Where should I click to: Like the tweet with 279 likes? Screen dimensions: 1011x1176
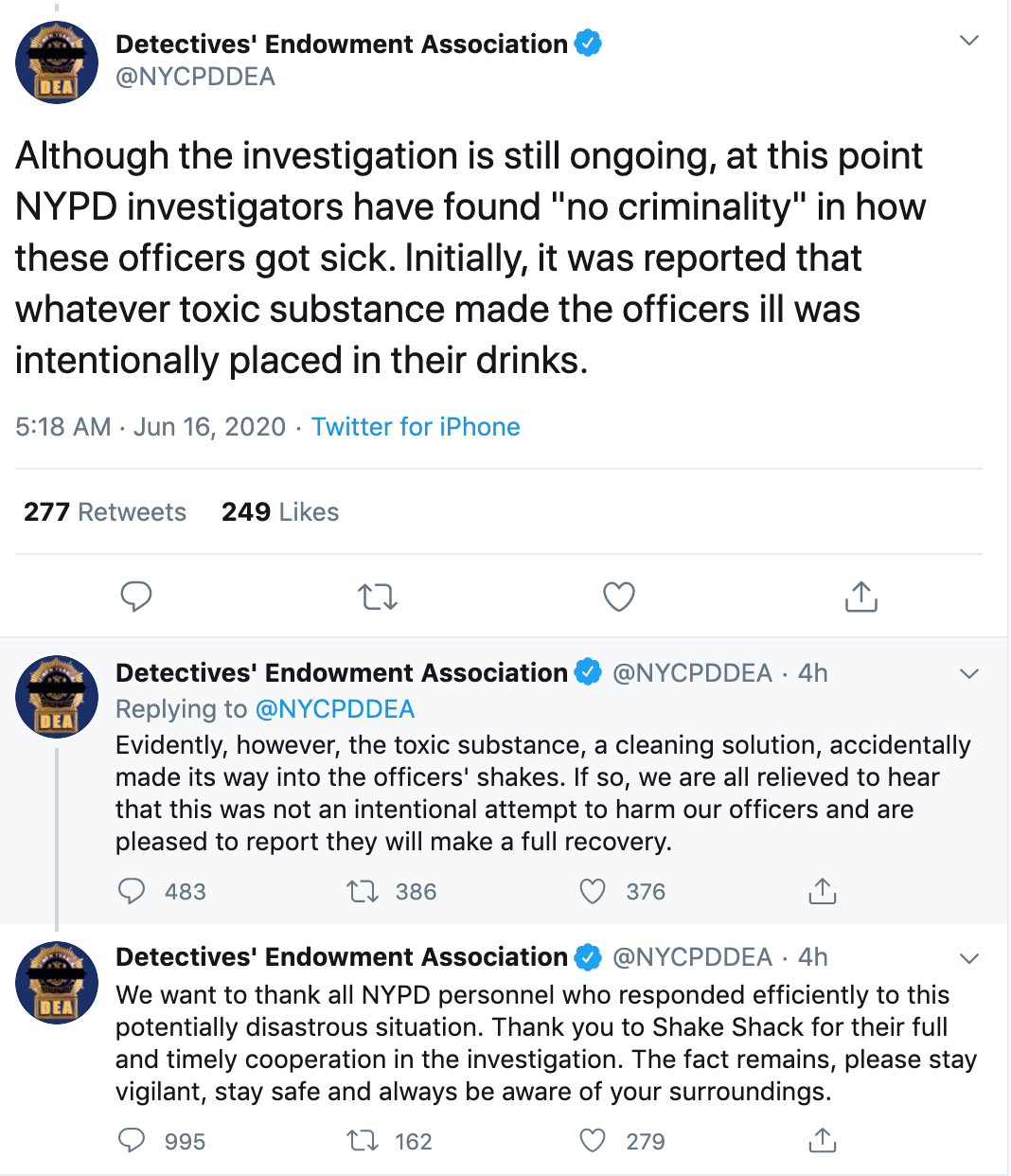[x=593, y=1140]
